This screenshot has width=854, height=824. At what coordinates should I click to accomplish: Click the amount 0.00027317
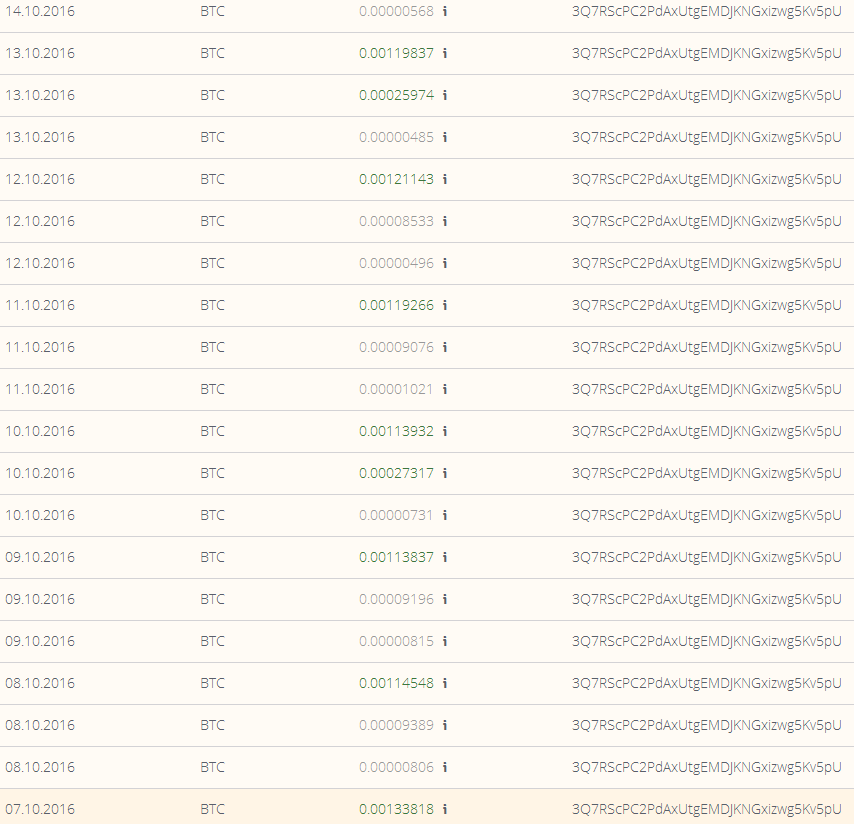[x=396, y=473]
